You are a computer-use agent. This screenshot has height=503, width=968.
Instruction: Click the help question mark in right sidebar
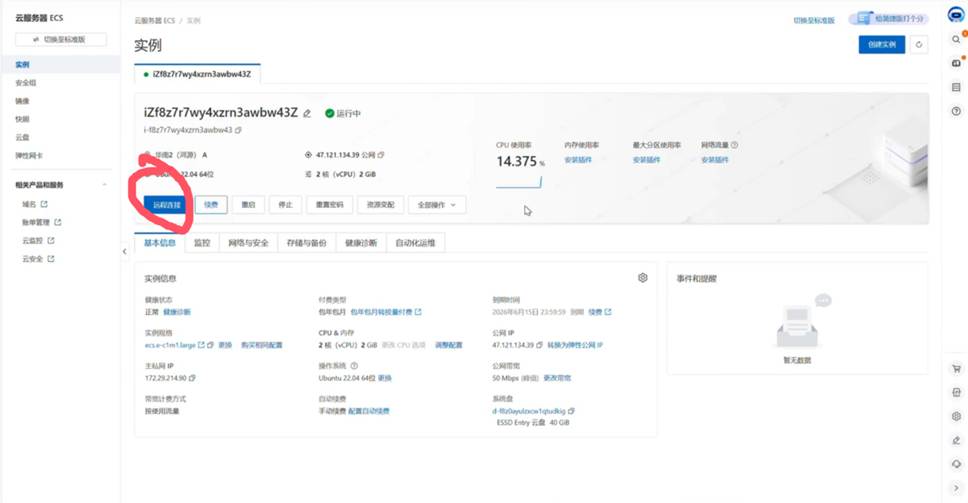[956, 111]
